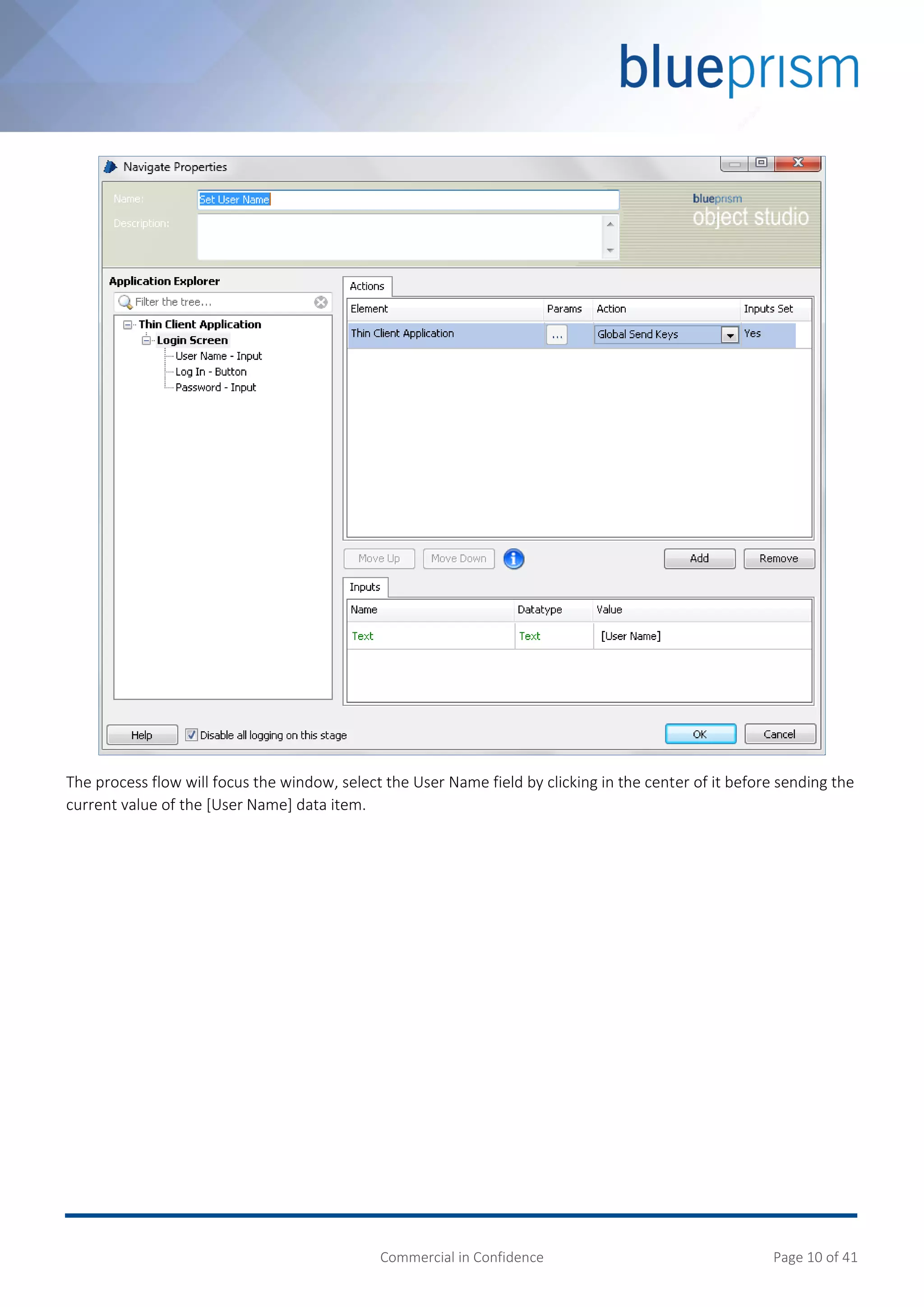This screenshot has width=924, height=1307.
Task: Select the Thin Client Application root item
Action: click(x=200, y=324)
